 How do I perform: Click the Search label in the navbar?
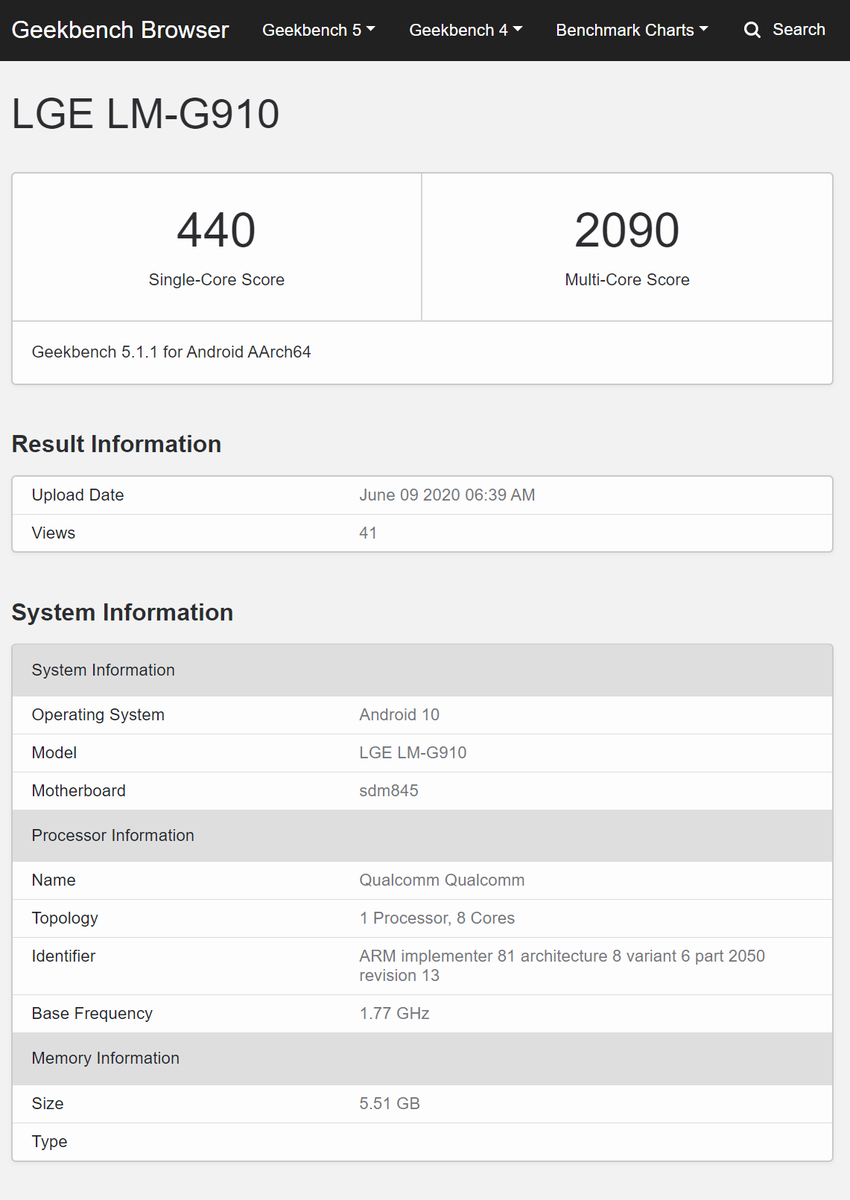point(799,30)
